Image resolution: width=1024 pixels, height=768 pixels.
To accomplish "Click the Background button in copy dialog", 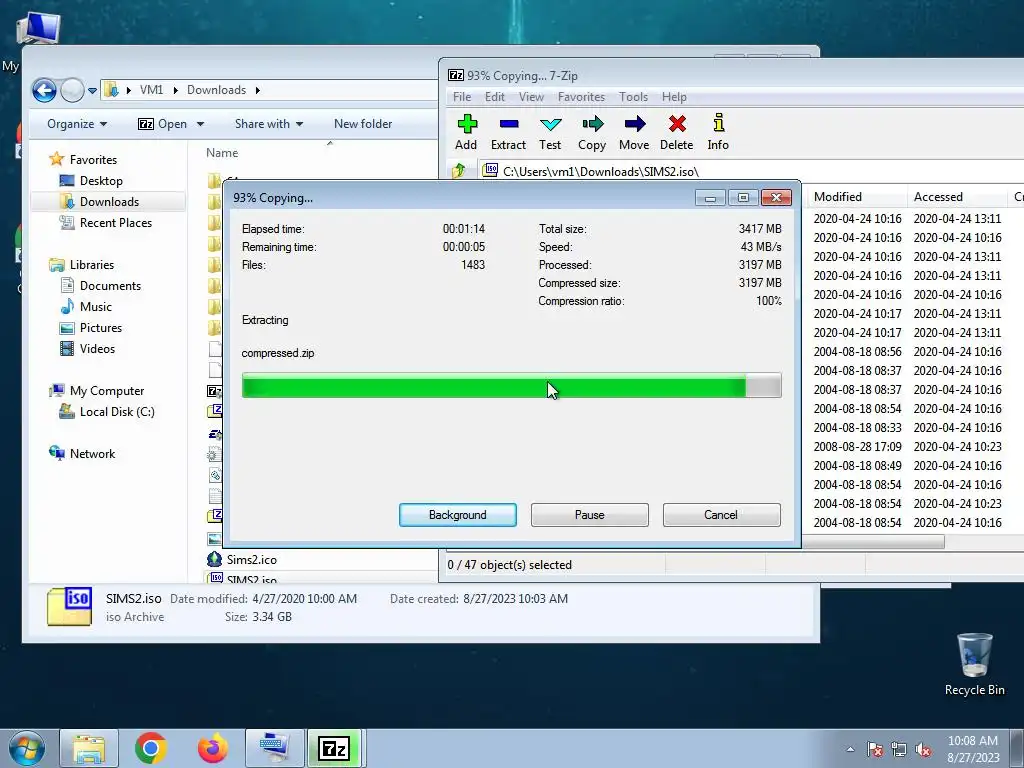I will click(458, 515).
